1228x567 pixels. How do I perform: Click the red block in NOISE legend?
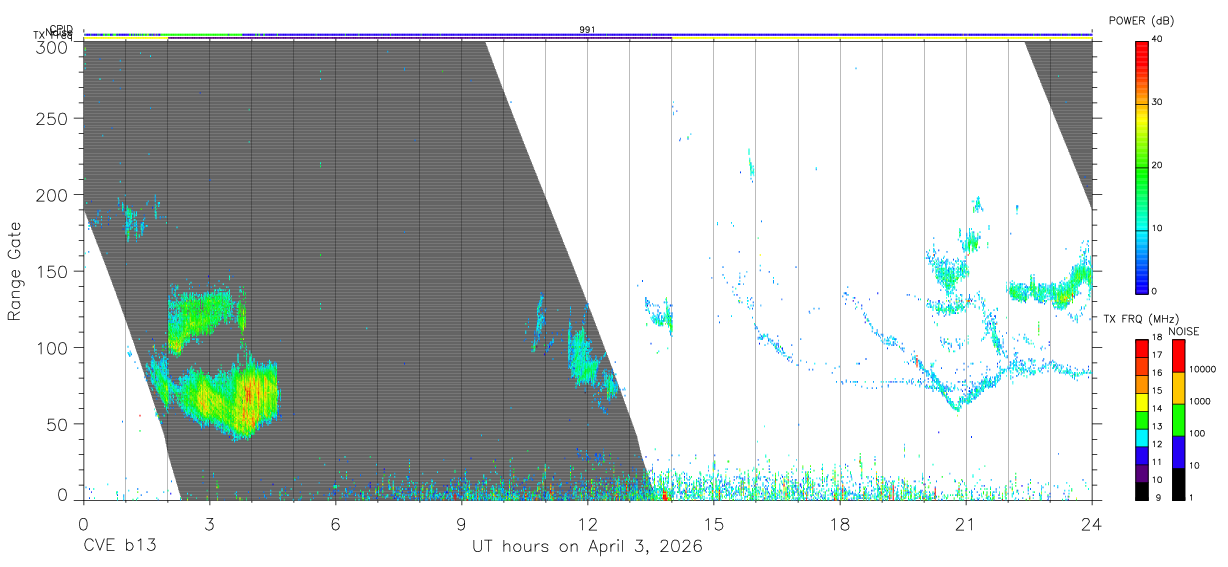click(1179, 356)
